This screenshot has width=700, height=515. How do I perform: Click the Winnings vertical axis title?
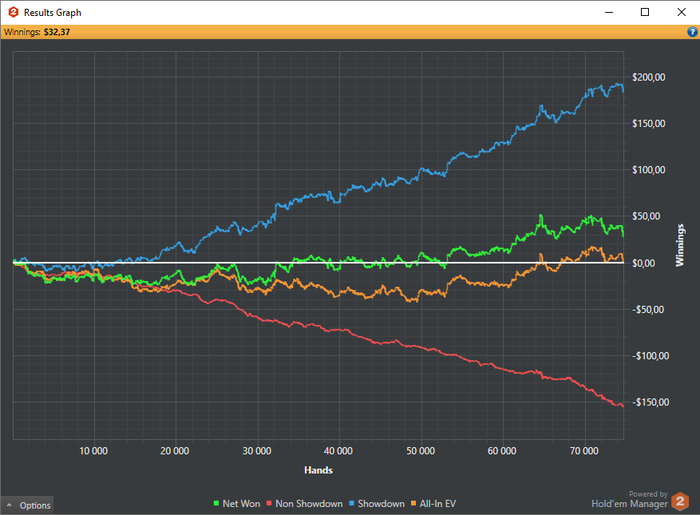679,245
